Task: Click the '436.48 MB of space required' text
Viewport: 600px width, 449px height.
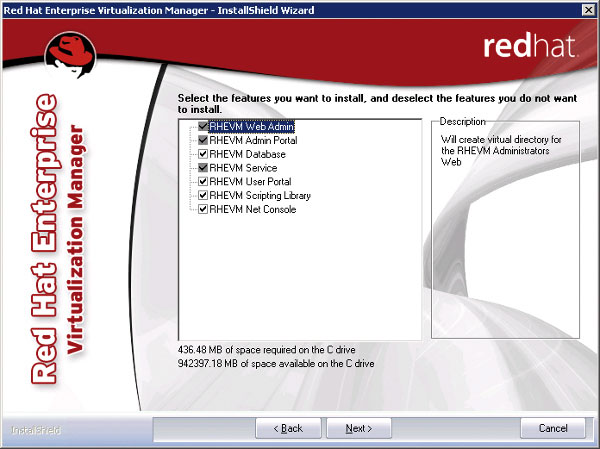Action: (266, 349)
